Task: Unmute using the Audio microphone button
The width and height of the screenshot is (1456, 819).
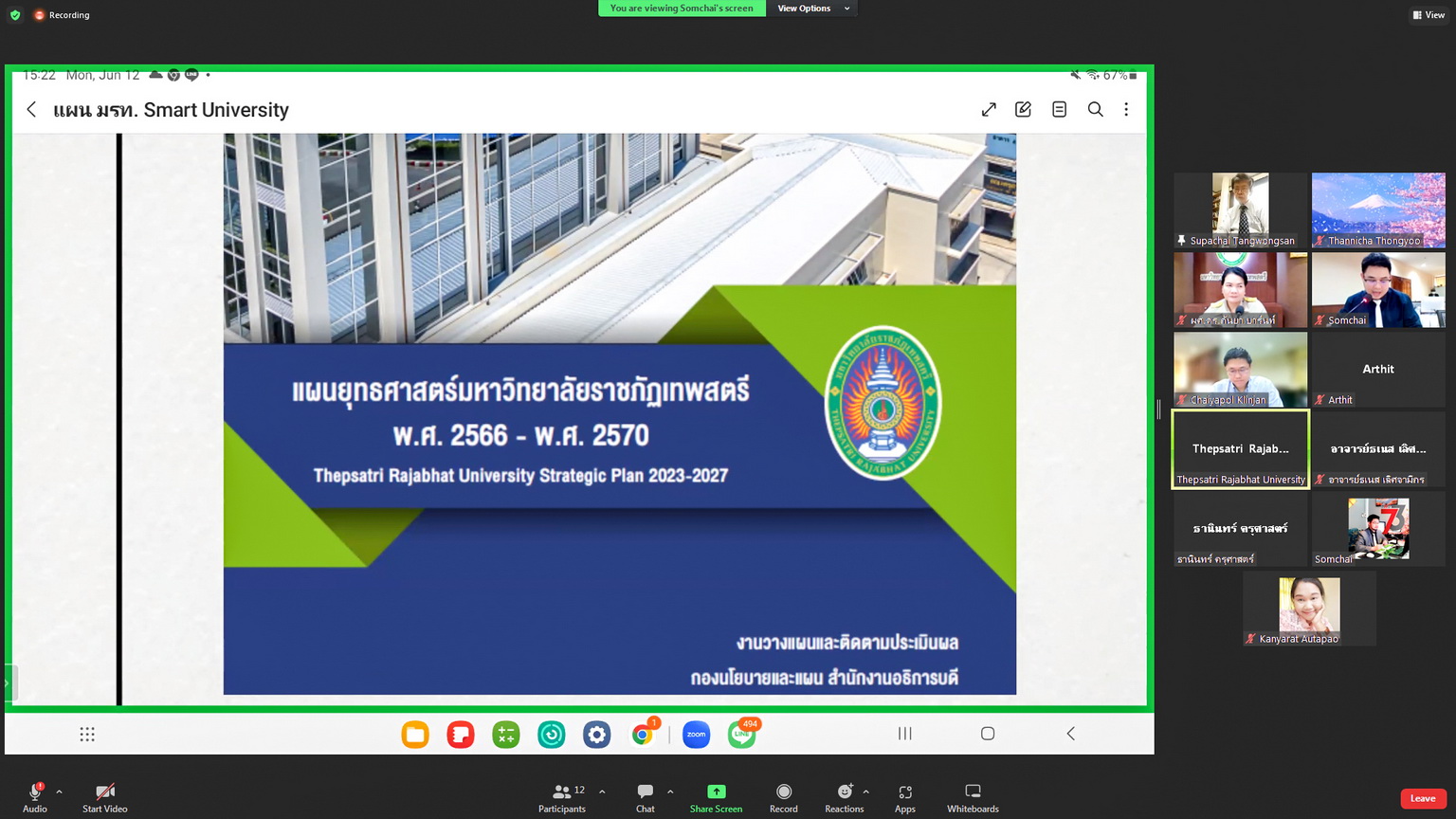Action: pyautogui.click(x=35, y=797)
